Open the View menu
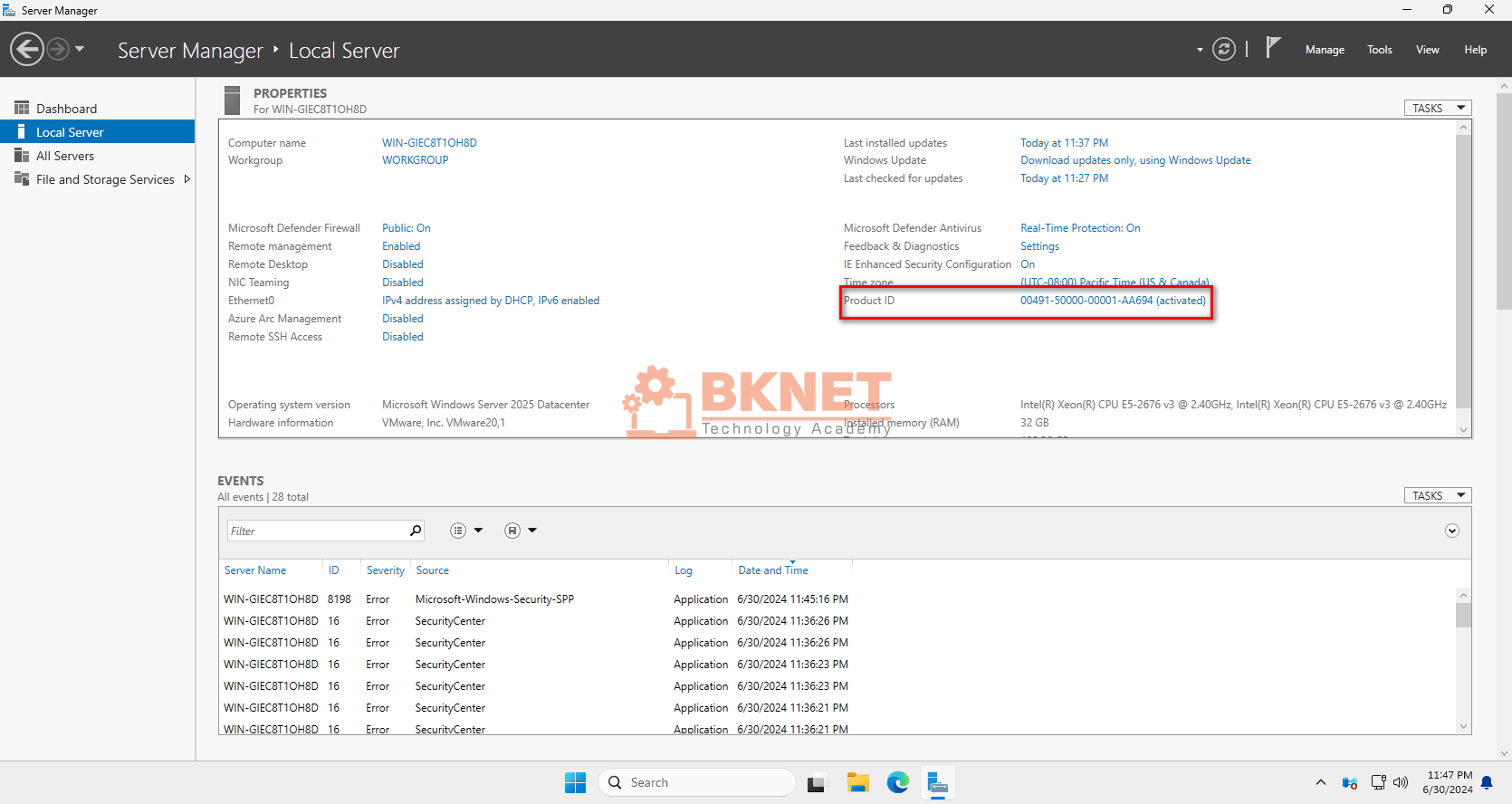Viewport: 1512px width, 804px height. pos(1428,50)
